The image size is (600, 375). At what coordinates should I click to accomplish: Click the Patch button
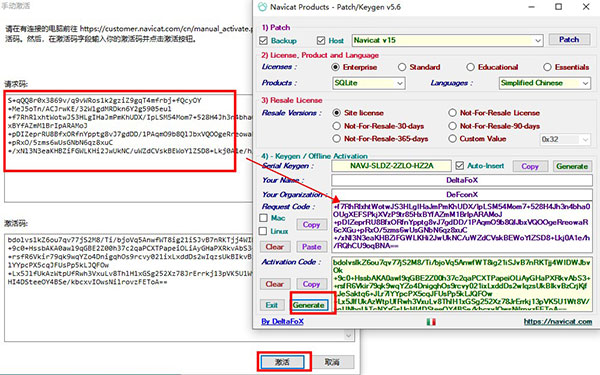point(569,39)
